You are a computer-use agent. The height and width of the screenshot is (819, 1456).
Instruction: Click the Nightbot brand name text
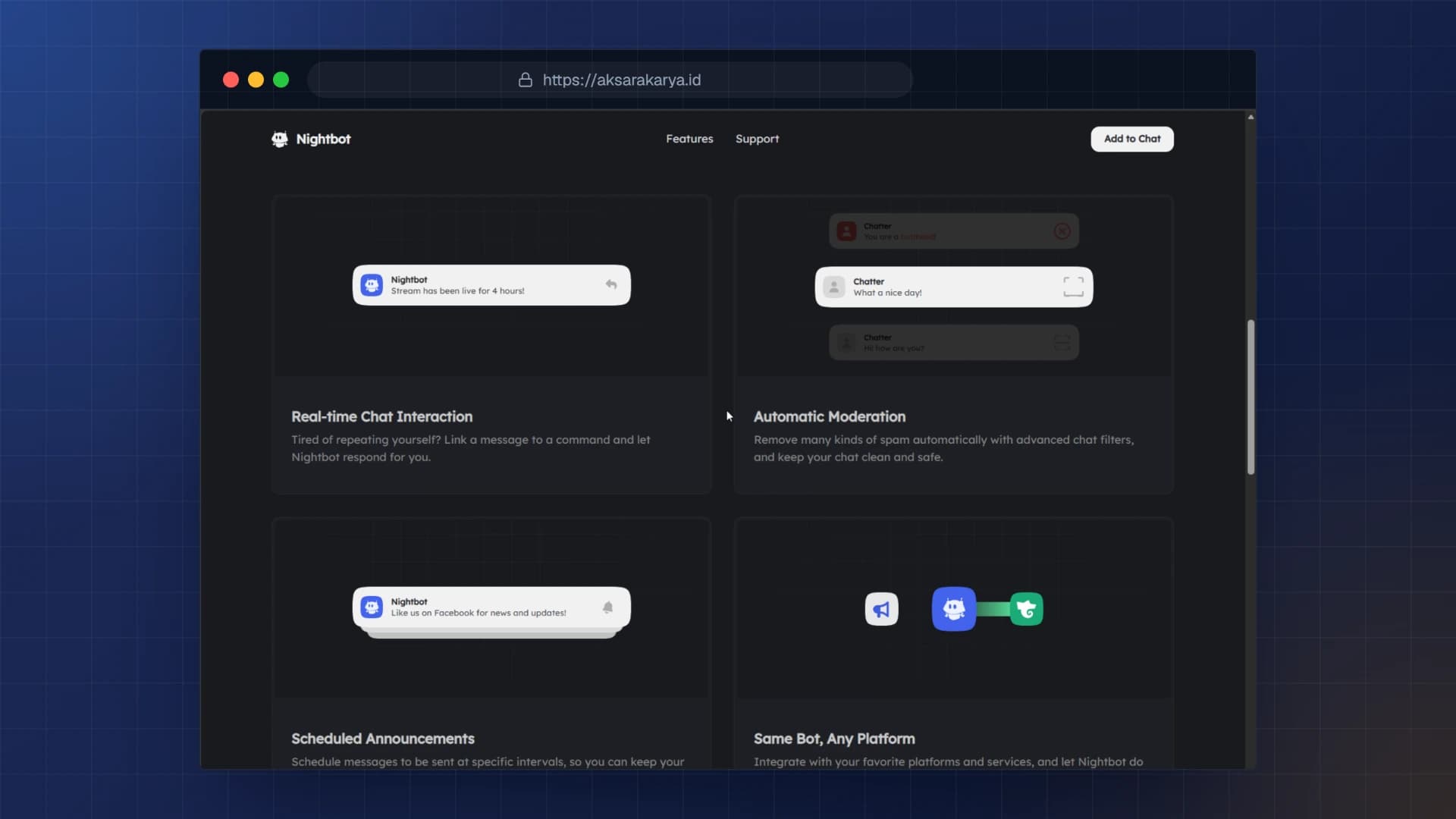point(323,139)
